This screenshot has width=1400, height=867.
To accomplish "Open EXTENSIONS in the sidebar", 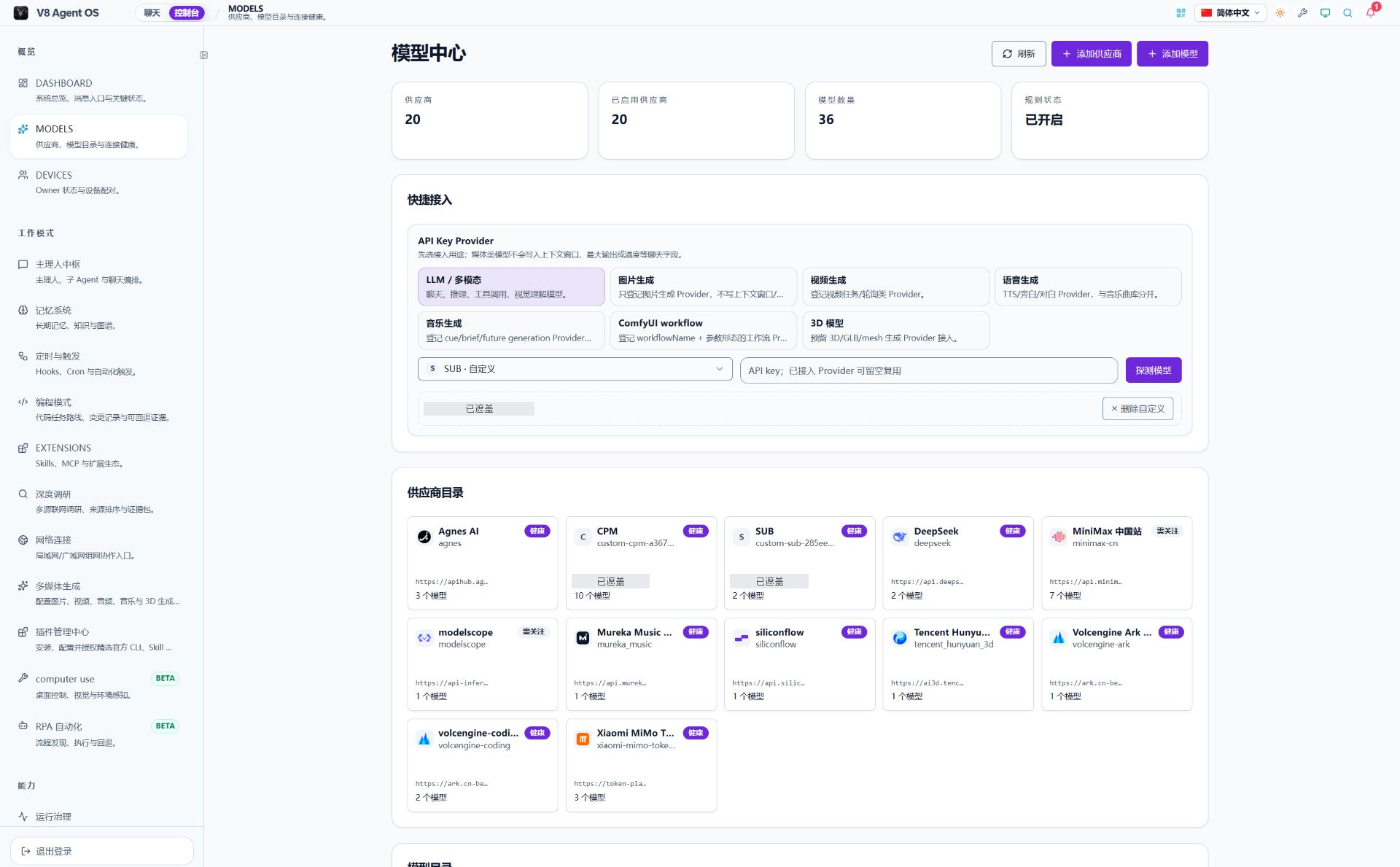I will pos(98,456).
